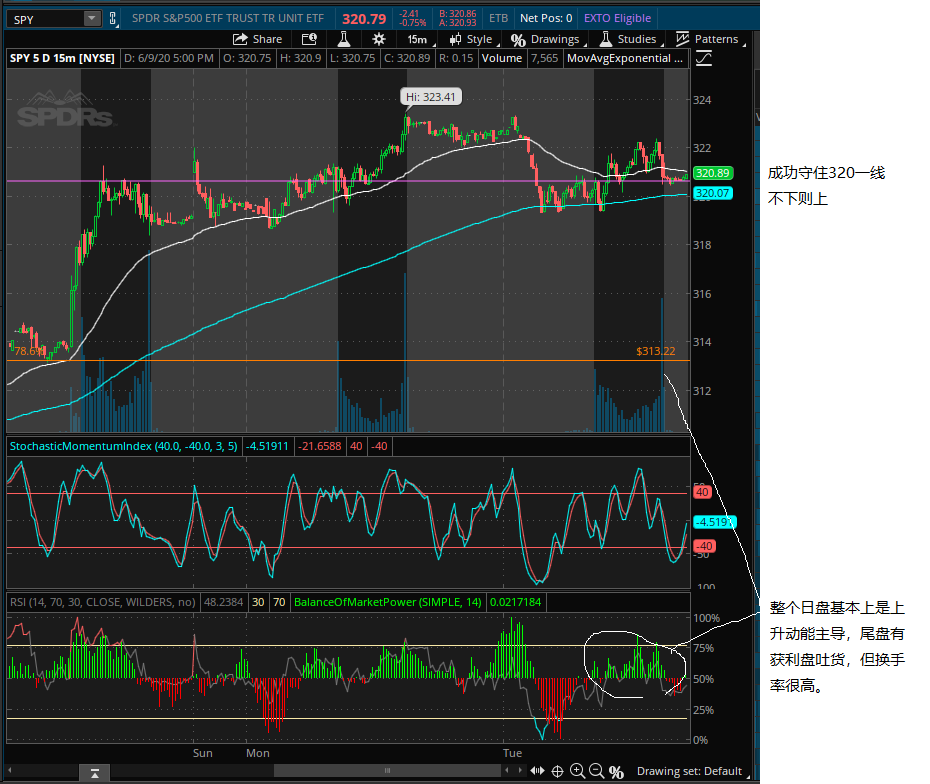Screen dimensions: 930x784
Task: Open the flask icon left of the gear
Action: [343, 39]
